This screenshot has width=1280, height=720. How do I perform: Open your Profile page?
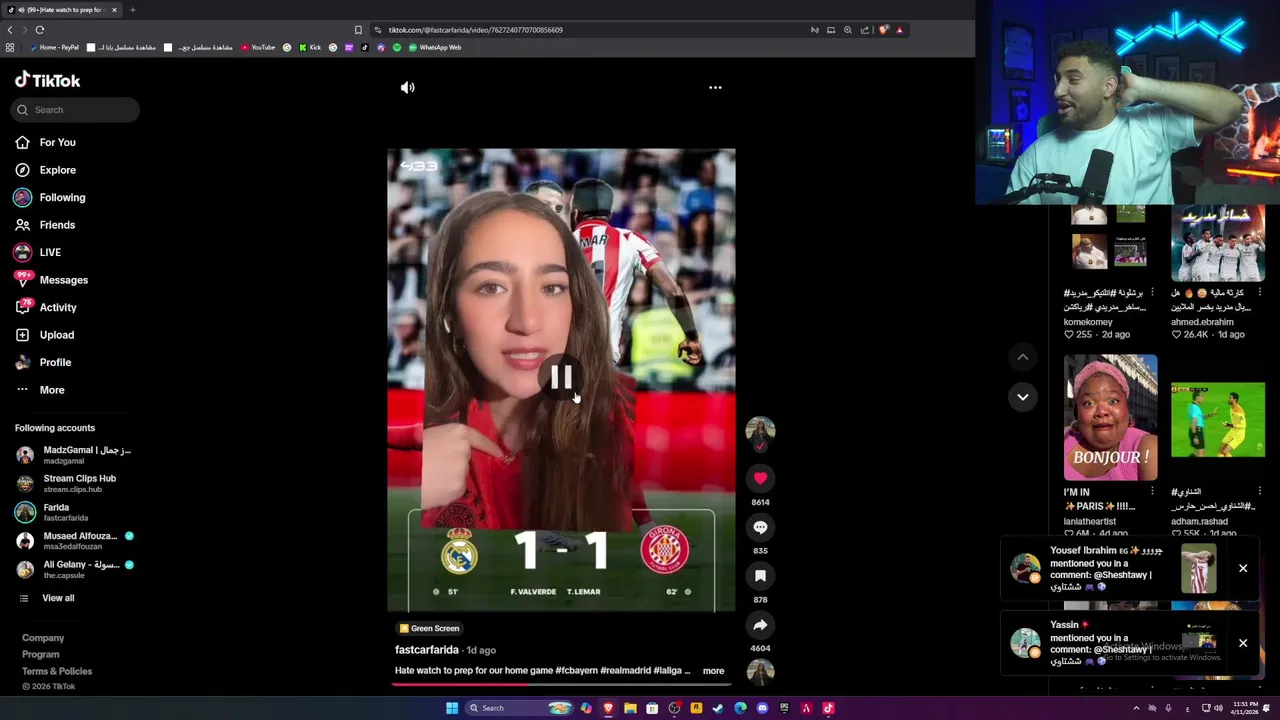[45, 363]
